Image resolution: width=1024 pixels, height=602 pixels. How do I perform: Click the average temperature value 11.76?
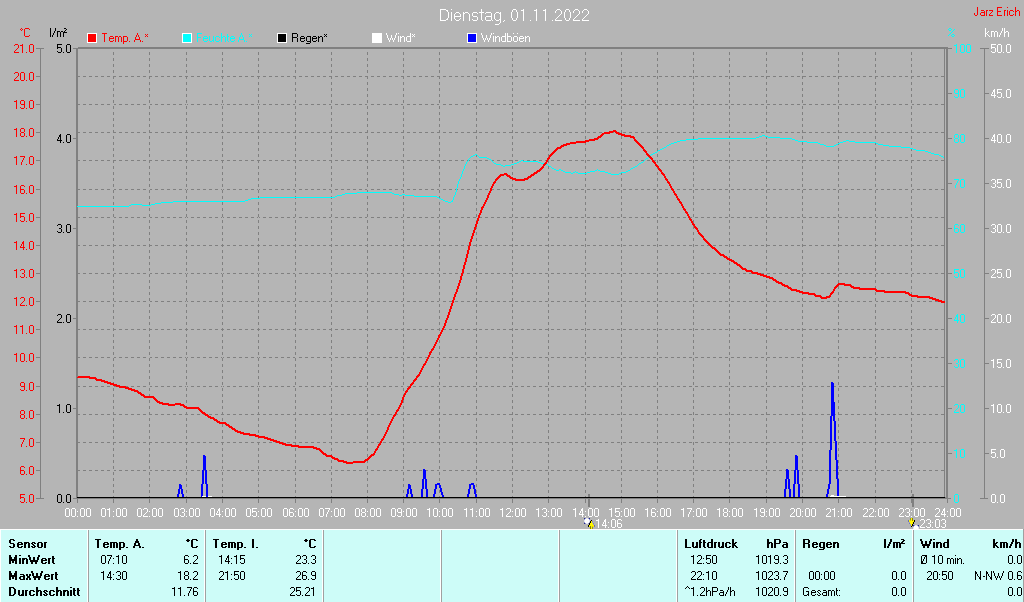[185, 592]
